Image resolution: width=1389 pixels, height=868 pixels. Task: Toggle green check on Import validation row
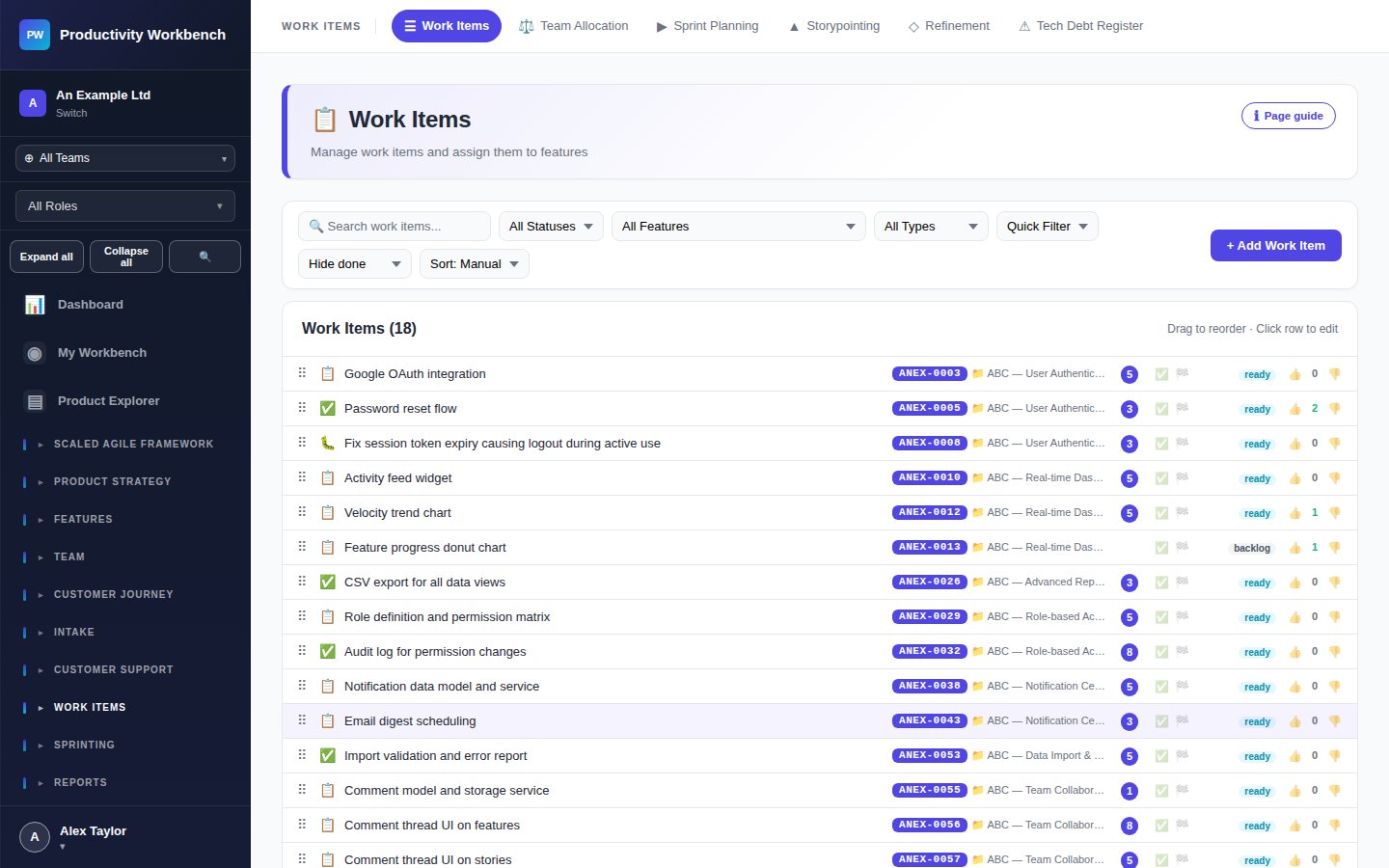(1162, 756)
